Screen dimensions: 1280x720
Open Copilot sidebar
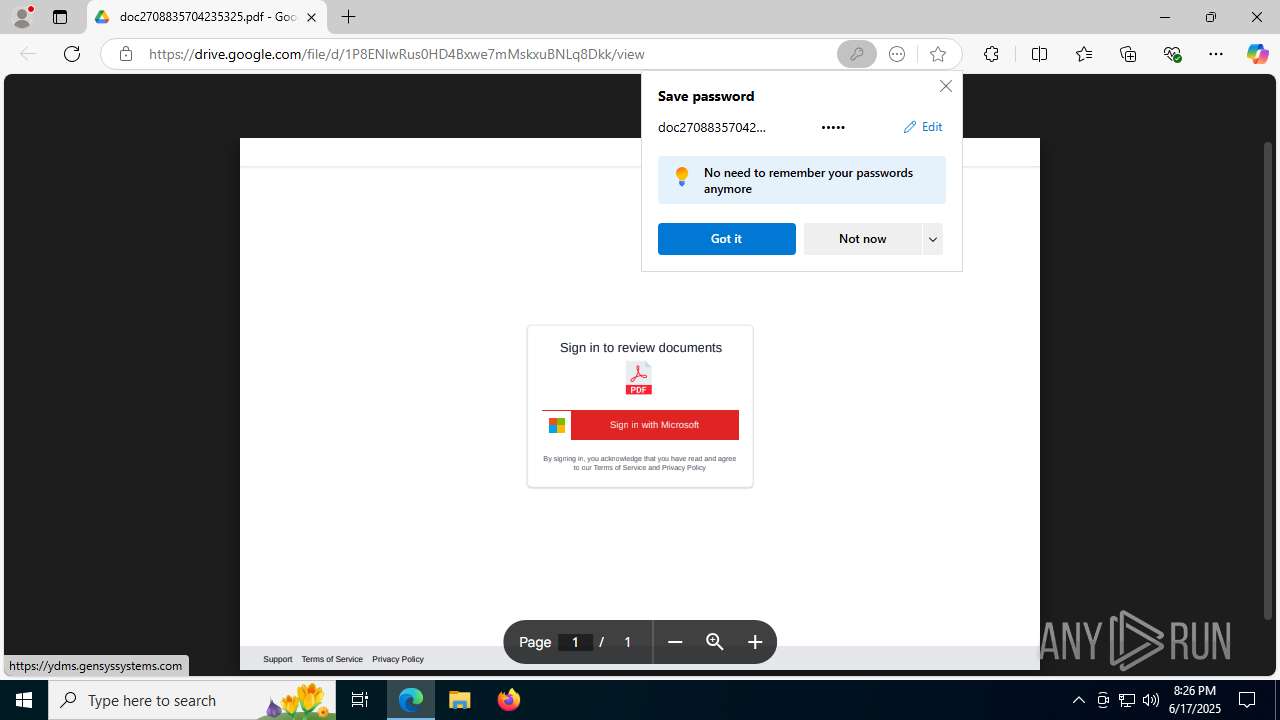1257,54
